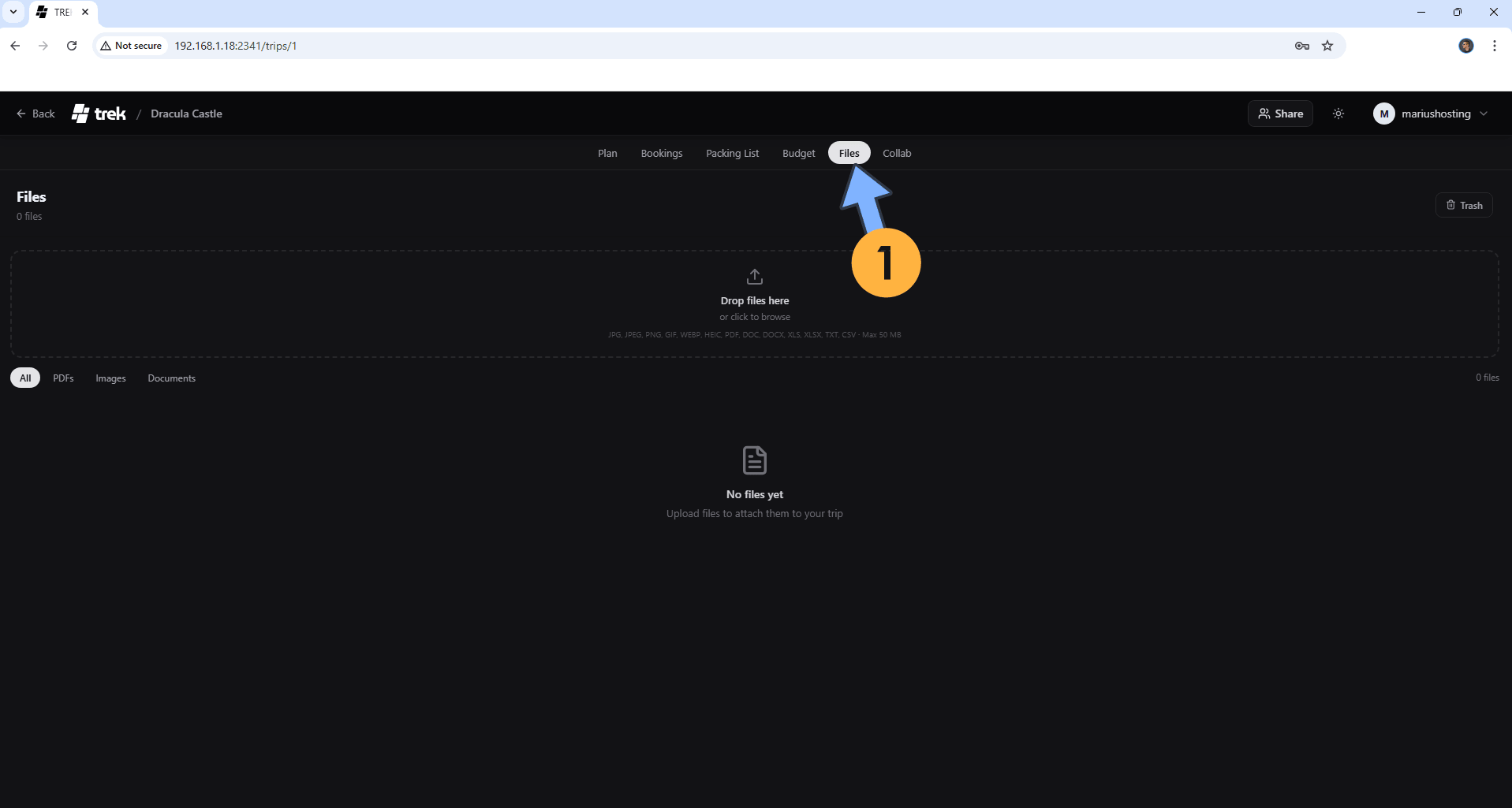Click the Chrome profile avatar
1512x808 pixels.
point(1465,46)
